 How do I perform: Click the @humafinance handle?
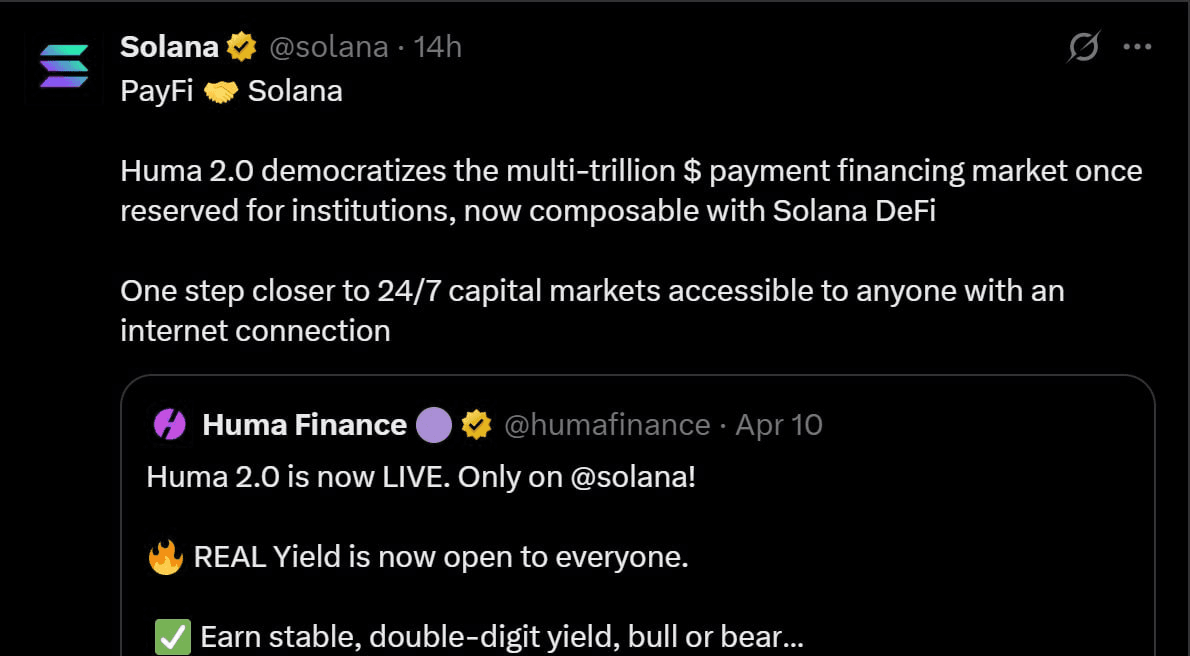[x=607, y=425]
